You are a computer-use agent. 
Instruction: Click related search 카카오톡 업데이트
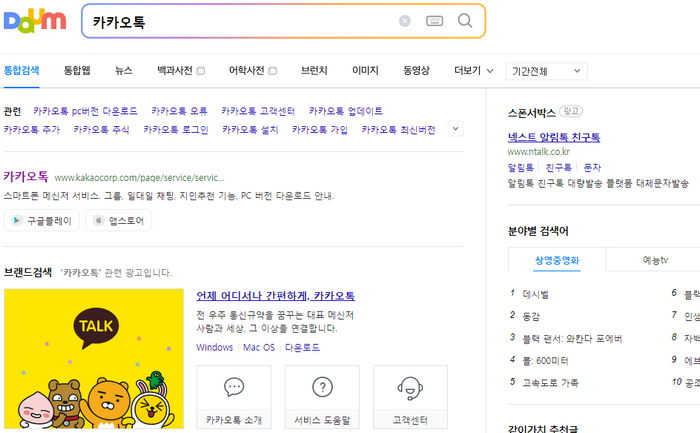pos(346,111)
